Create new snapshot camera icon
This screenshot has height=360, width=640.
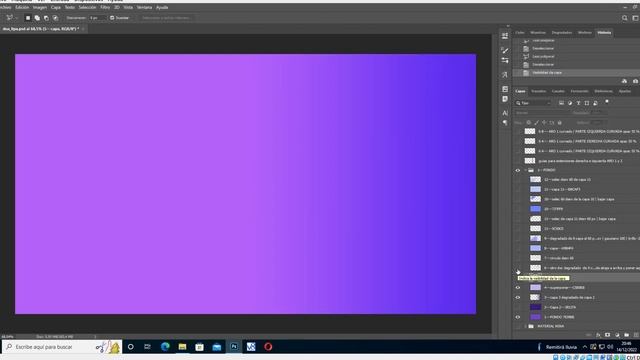pos(636,81)
